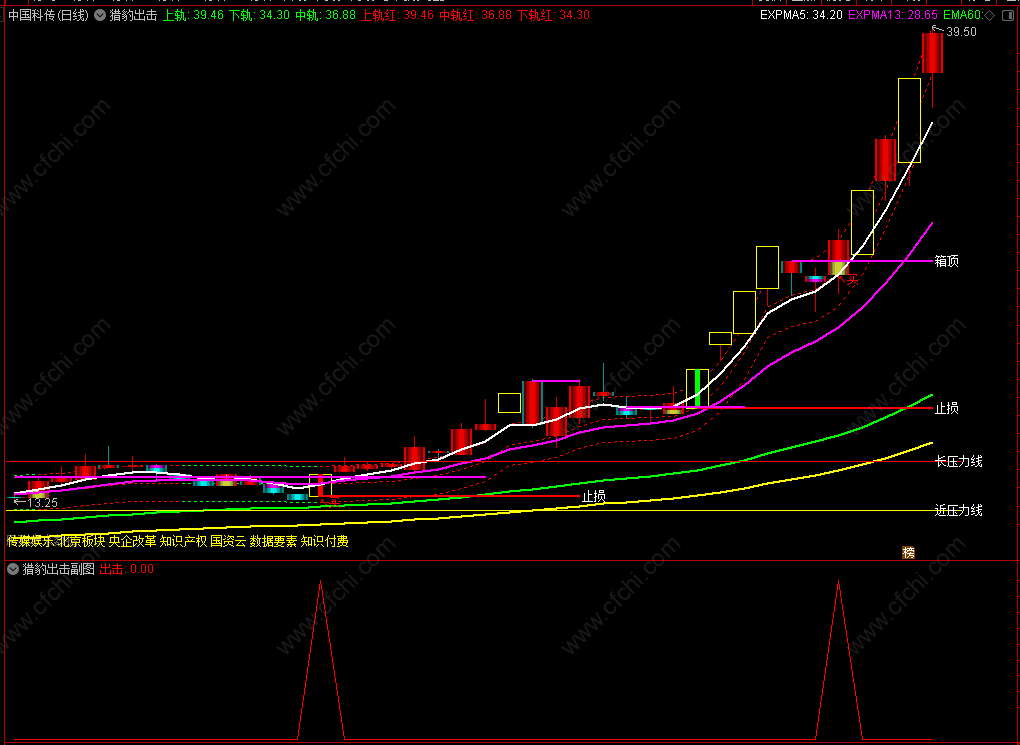Click the 近压力线 label

pyautogui.click(x=959, y=511)
